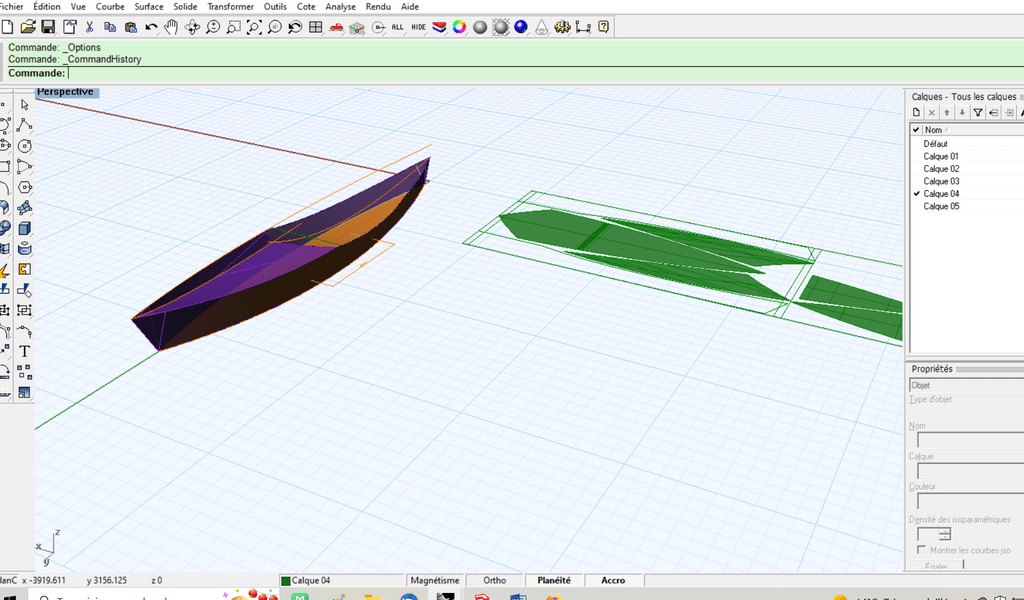Screen dimensions: 1024x600
Task: Paste from clipboard using the paste icon
Action: [x=131, y=27]
